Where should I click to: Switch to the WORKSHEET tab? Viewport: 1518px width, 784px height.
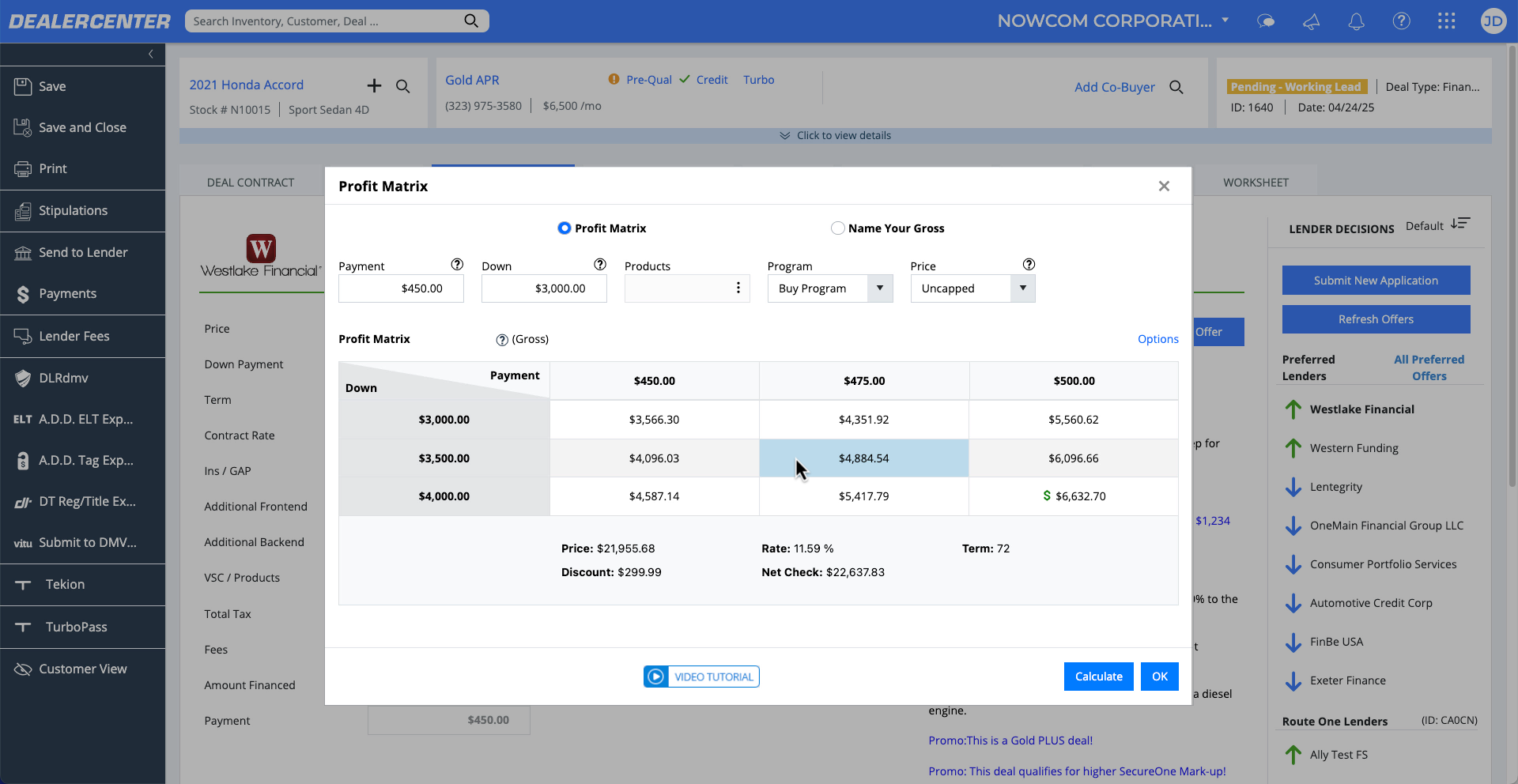click(1256, 183)
